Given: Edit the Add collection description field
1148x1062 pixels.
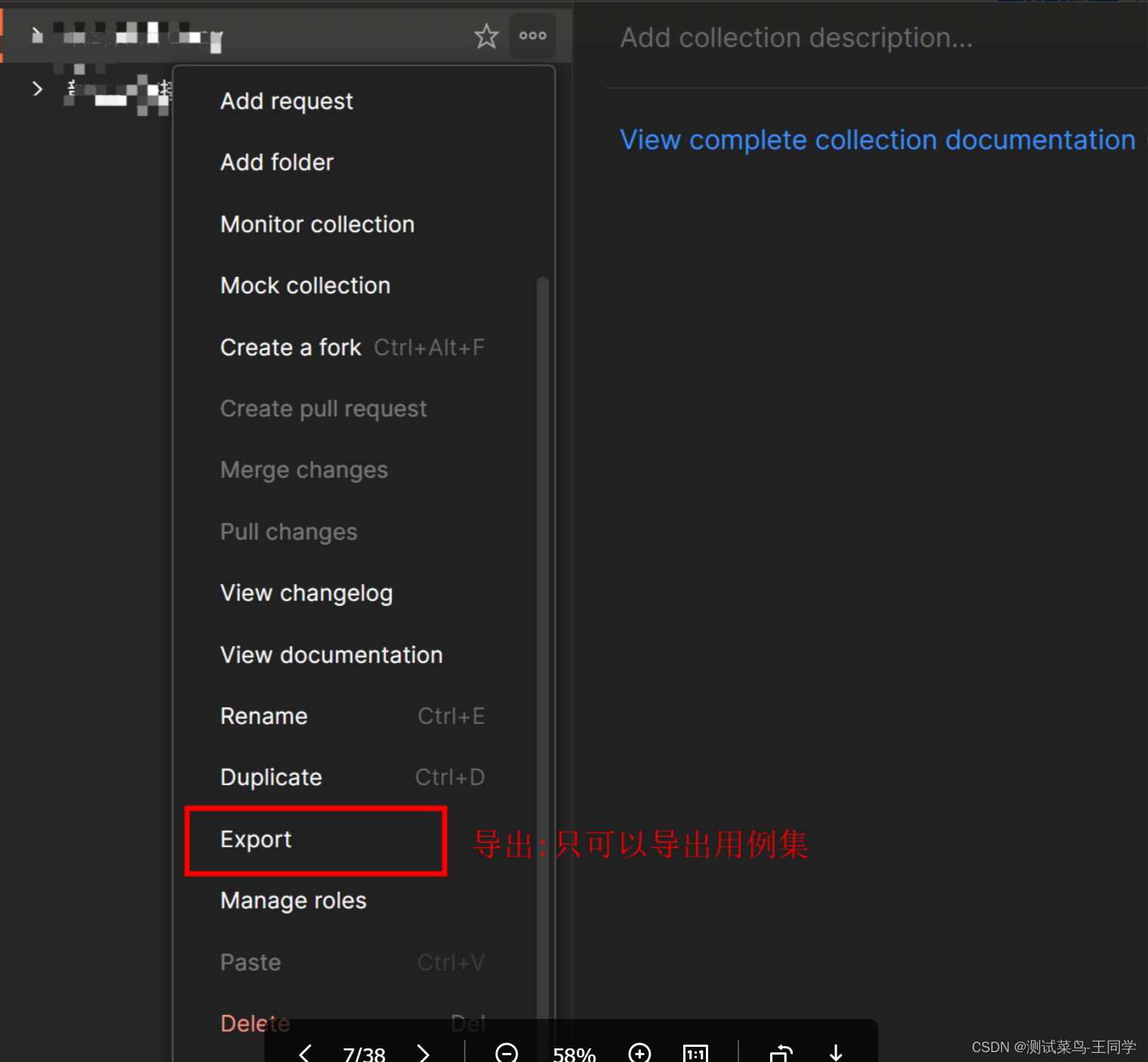Looking at the screenshot, I should click(797, 38).
